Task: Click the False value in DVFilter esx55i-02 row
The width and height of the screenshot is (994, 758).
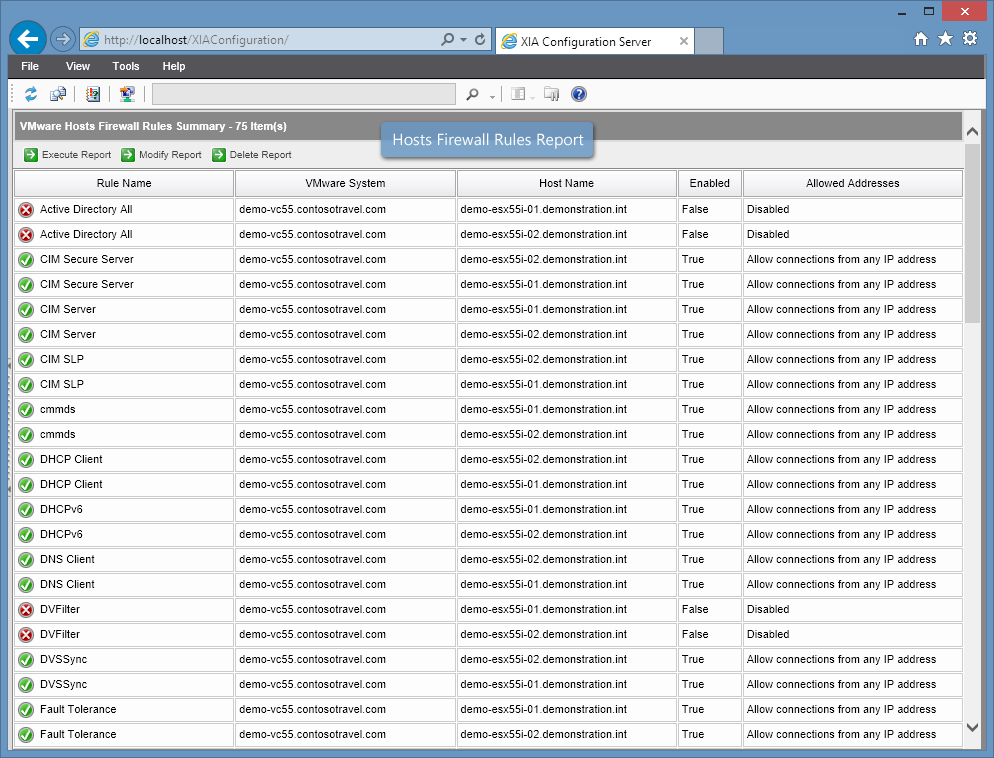Action: 695,634
